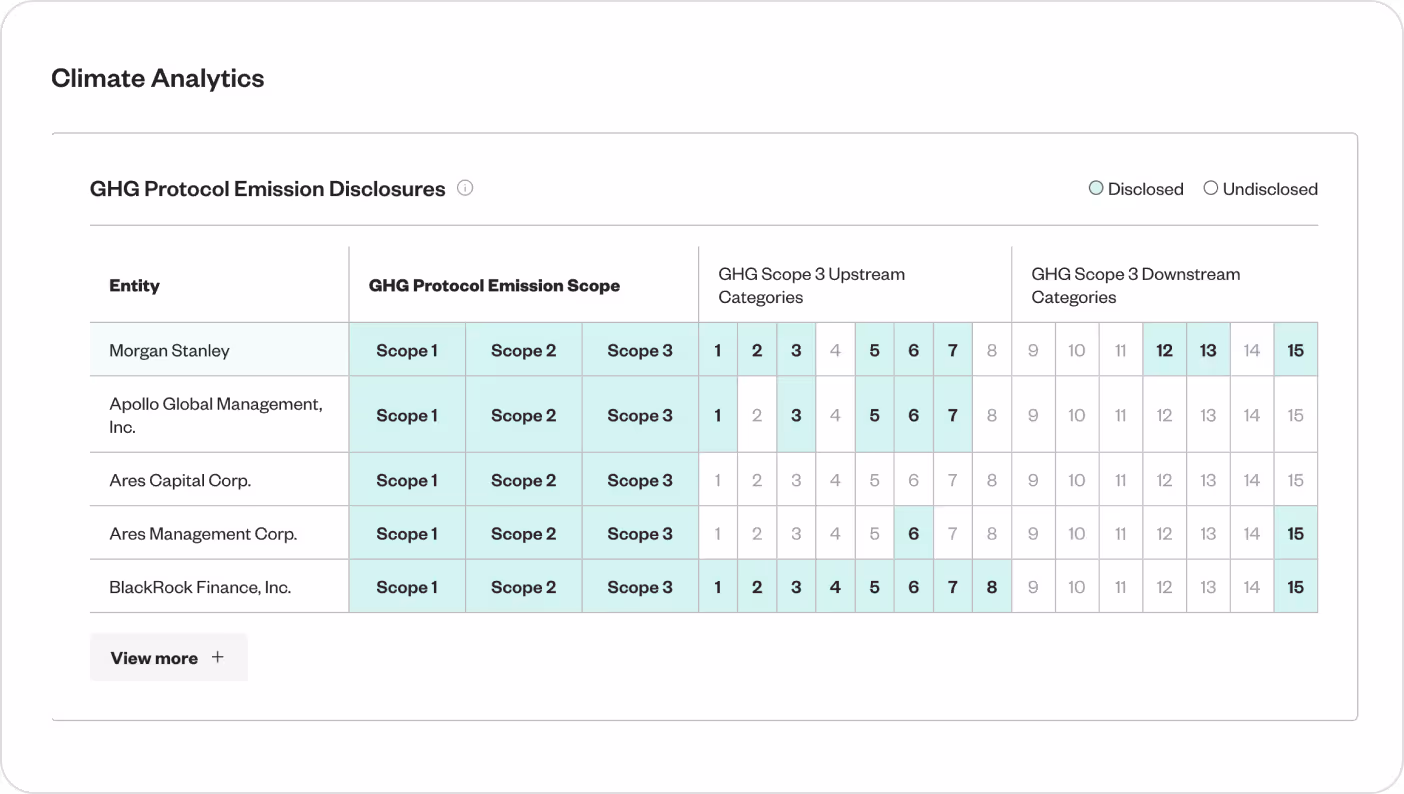Click category 15 in Ares Management Corp. row
The image size is (1404, 794).
[1296, 534]
